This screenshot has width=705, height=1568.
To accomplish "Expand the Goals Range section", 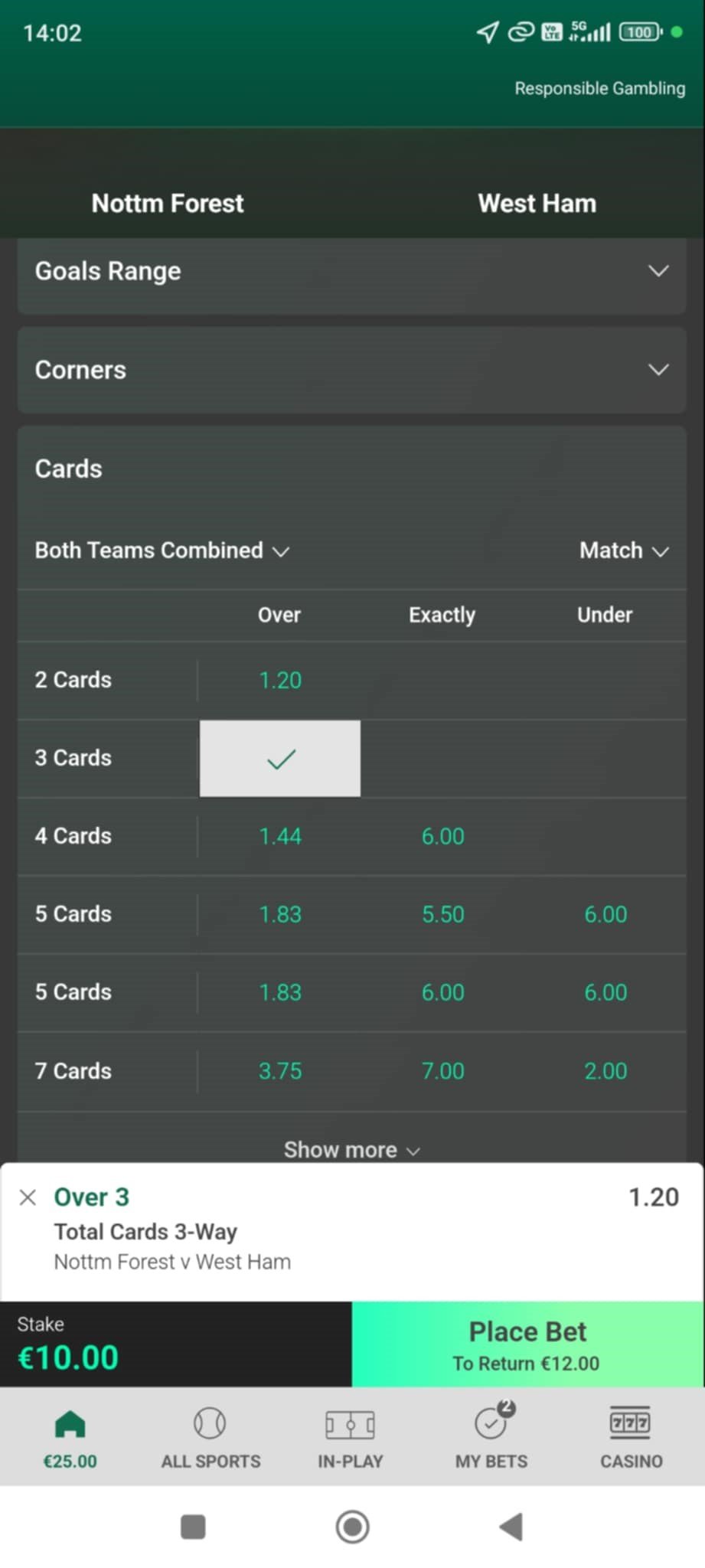I will tap(352, 271).
